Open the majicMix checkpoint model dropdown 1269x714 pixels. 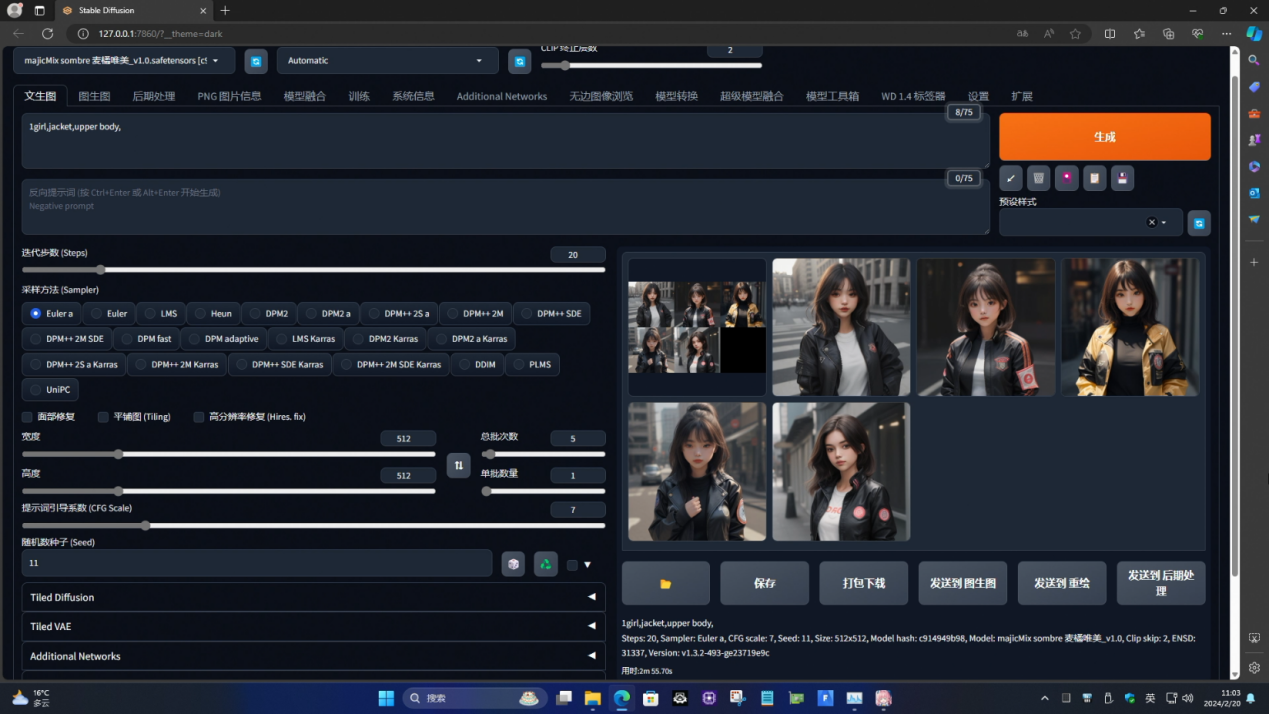point(124,61)
